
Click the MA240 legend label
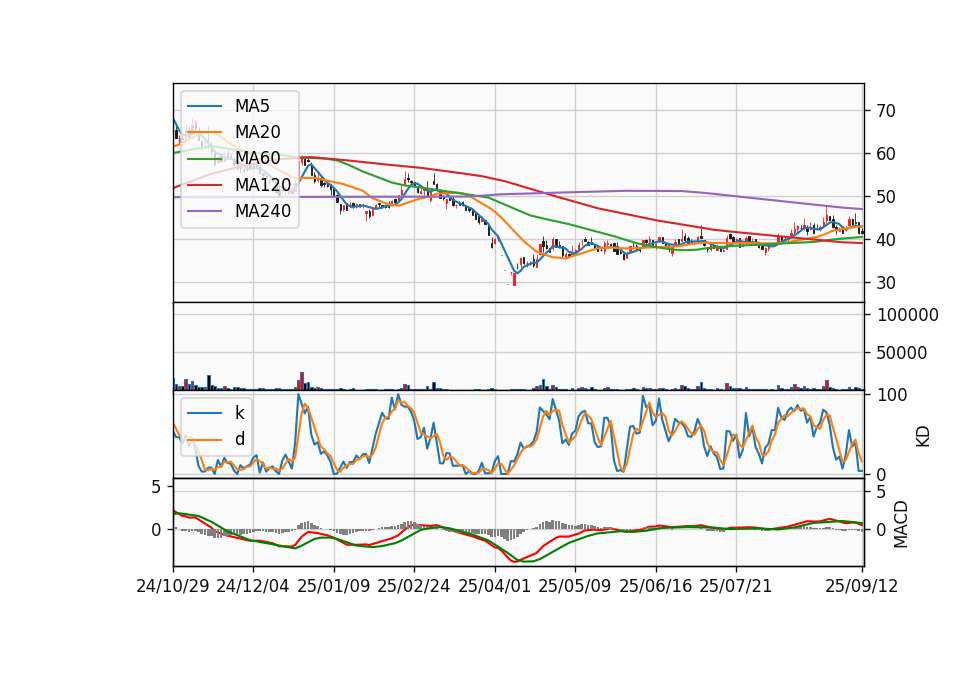[263, 211]
